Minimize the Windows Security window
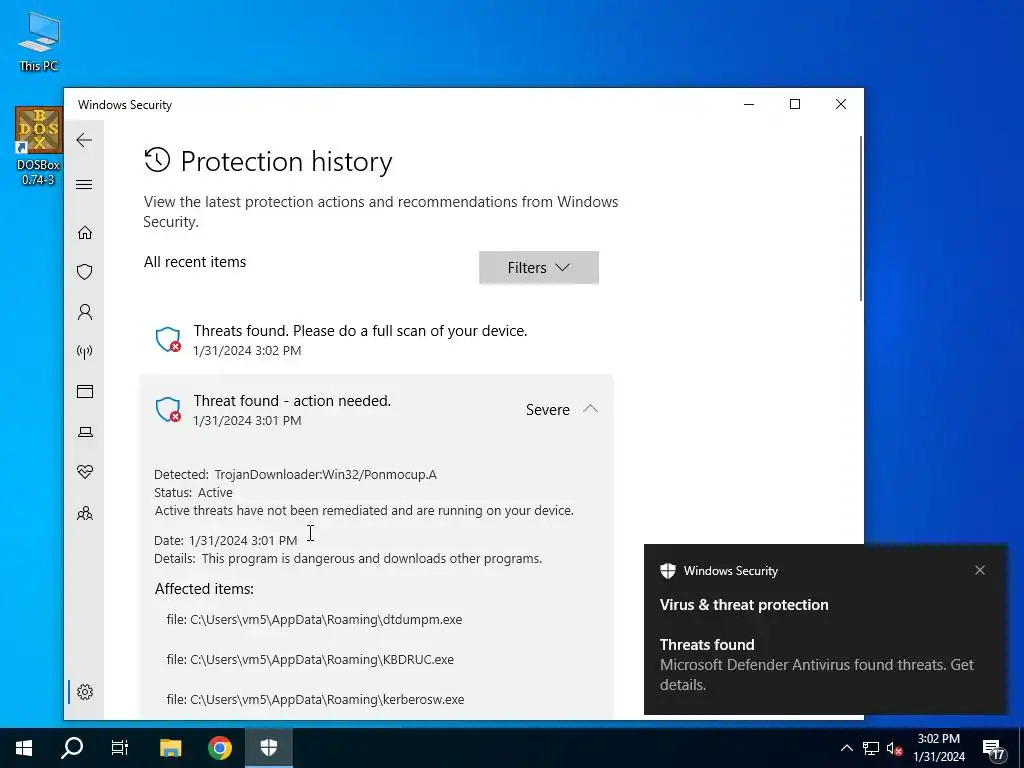 [x=749, y=104]
